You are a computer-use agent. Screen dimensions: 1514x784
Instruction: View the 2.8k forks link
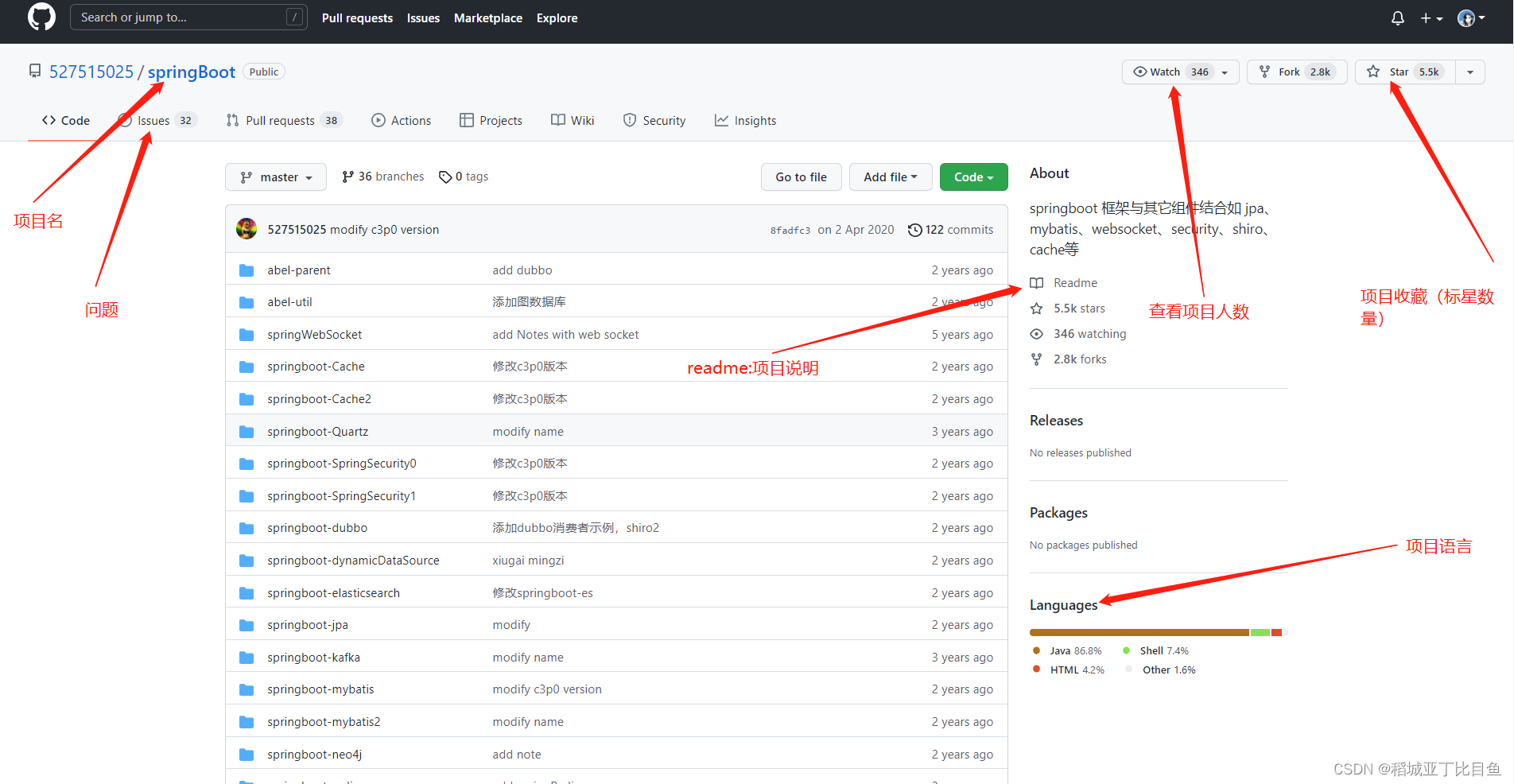(1069, 359)
